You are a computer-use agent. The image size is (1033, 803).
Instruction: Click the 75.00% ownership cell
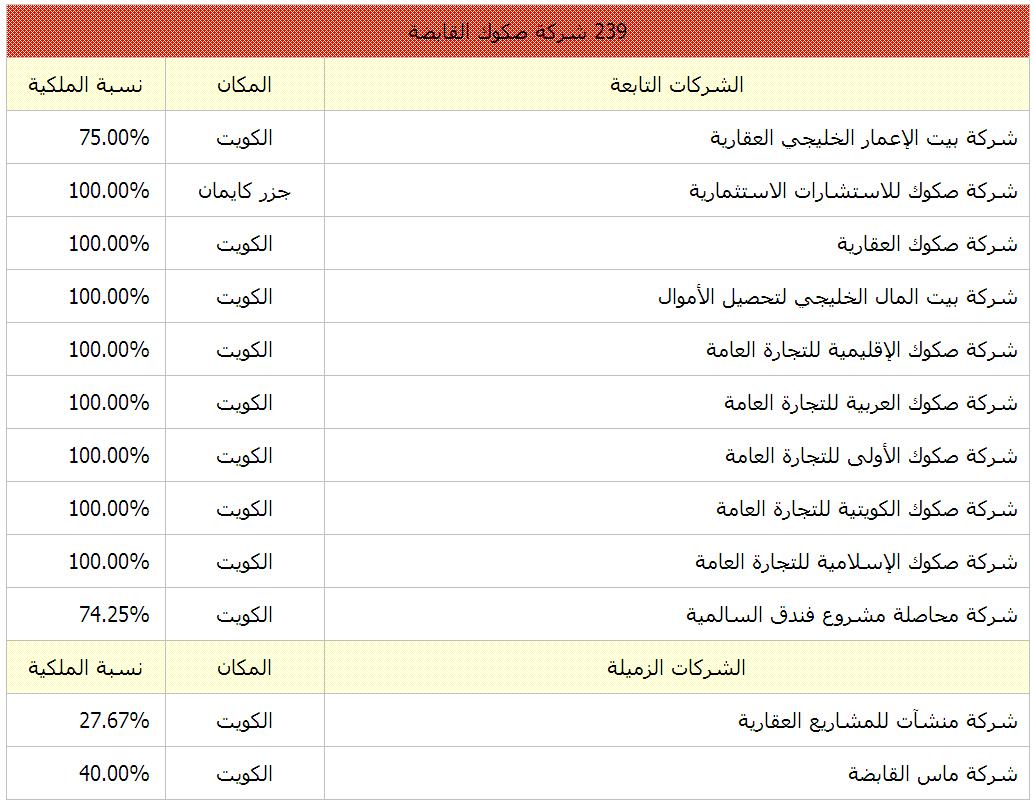point(113,138)
